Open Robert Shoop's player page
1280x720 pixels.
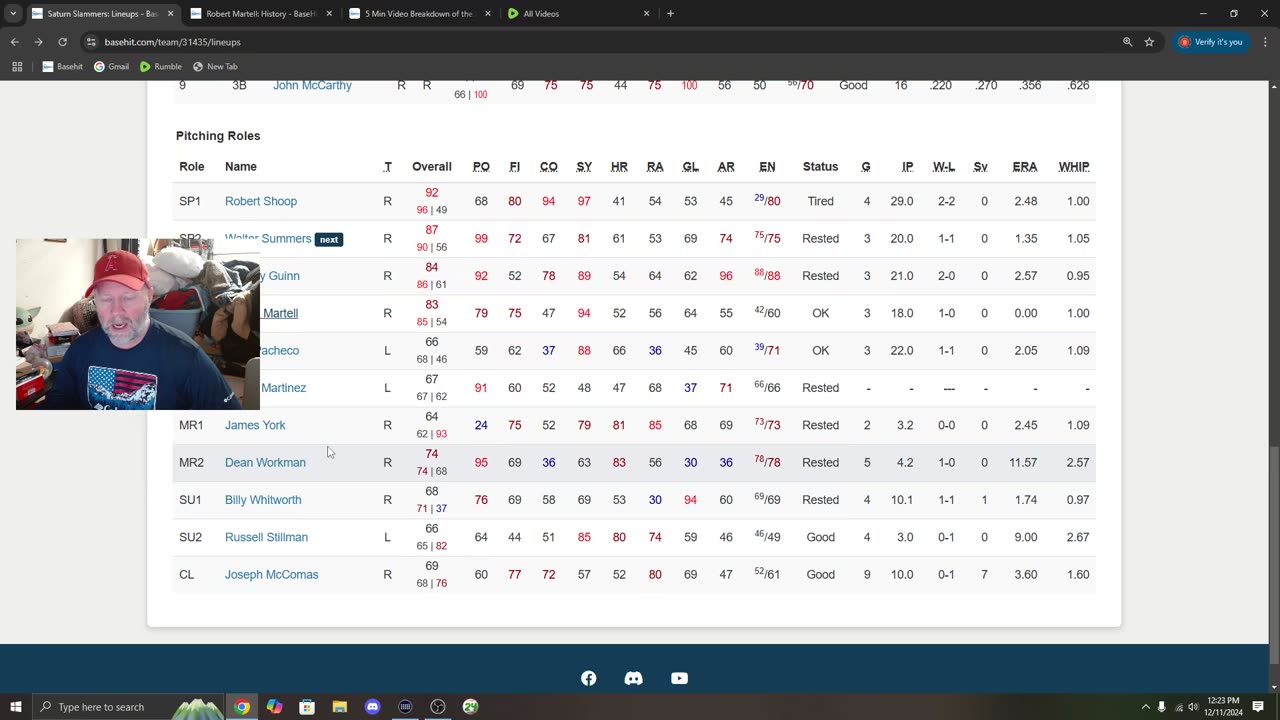(261, 201)
